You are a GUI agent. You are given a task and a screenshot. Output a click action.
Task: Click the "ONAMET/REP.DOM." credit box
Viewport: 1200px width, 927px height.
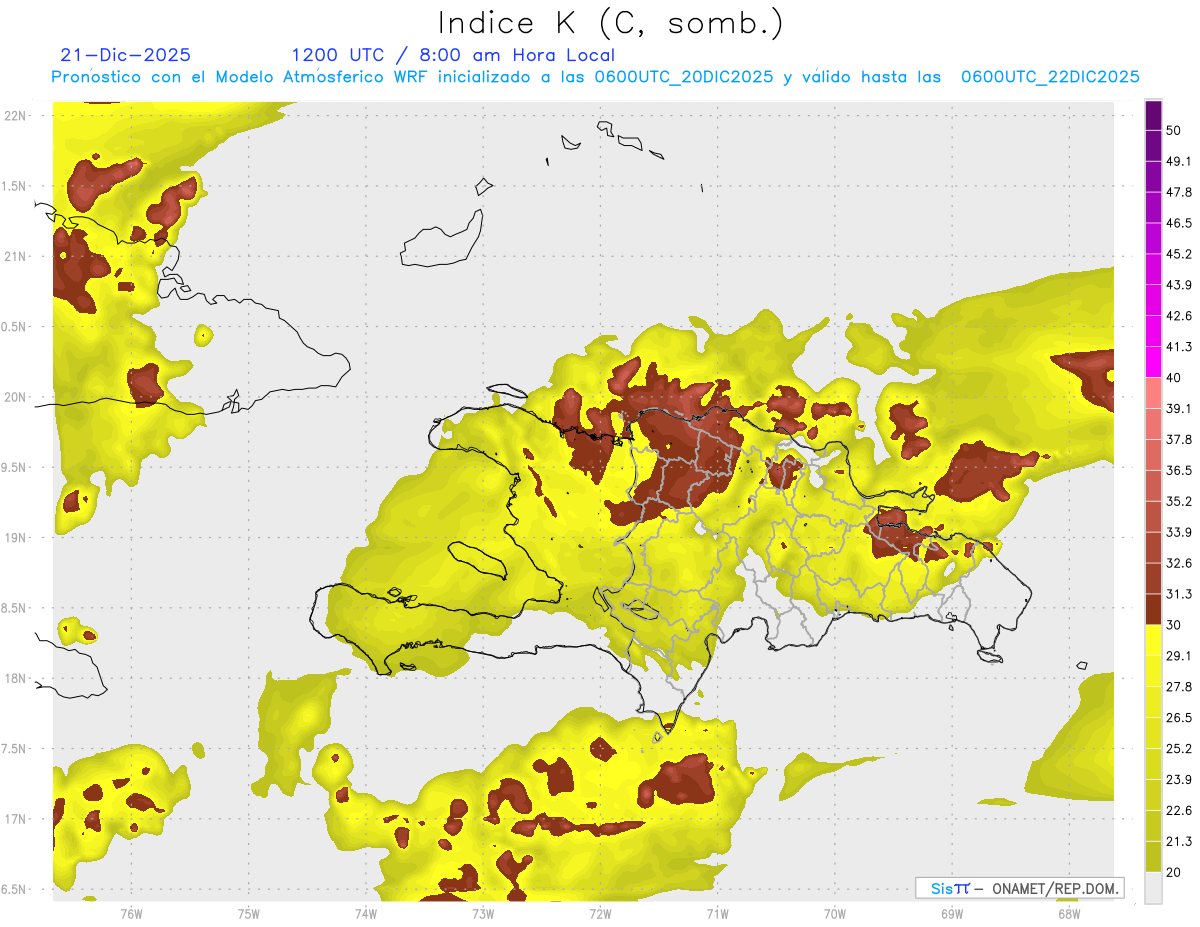click(1019, 888)
